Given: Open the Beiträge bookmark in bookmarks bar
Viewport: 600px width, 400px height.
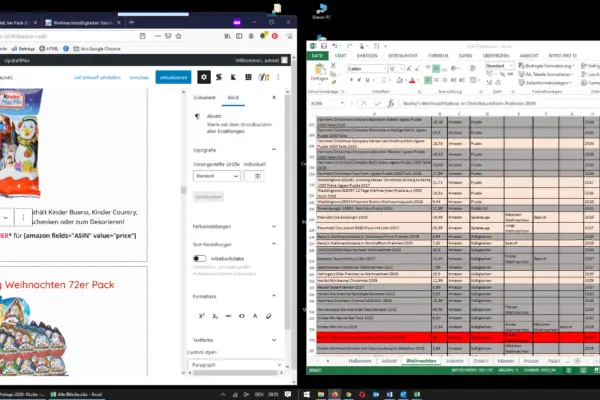Looking at the screenshot, I should click(x=24, y=49).
